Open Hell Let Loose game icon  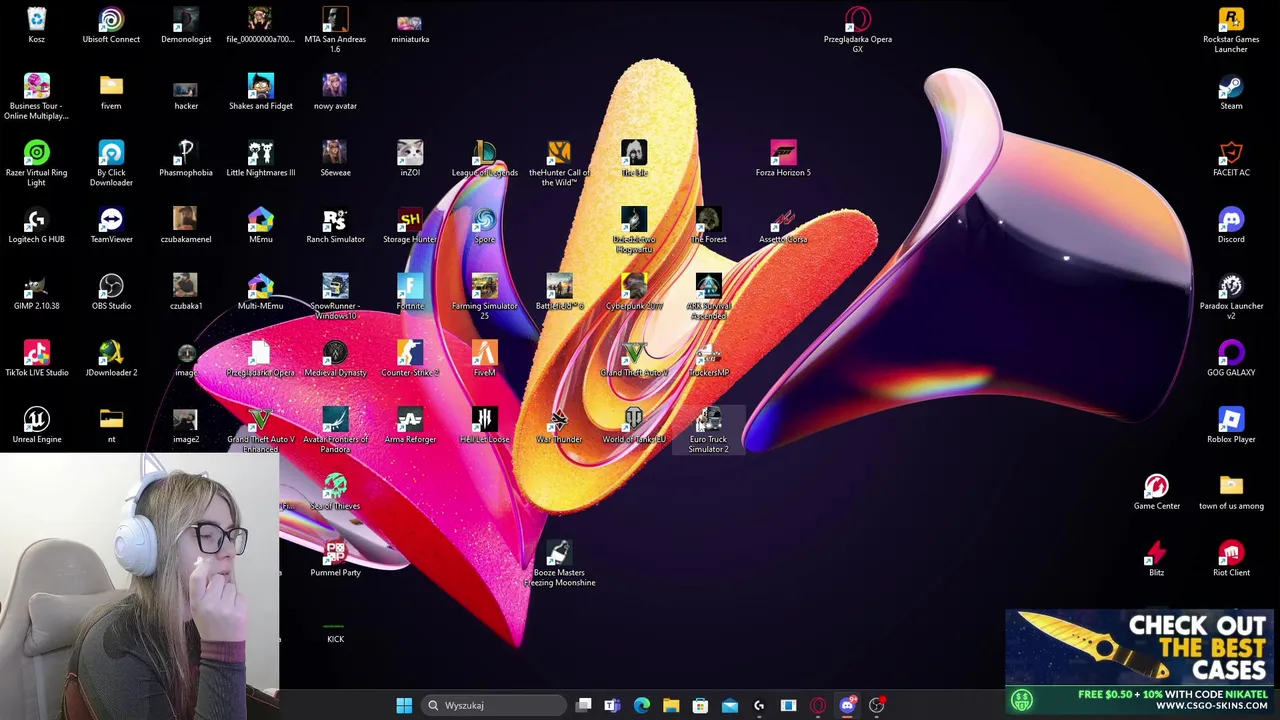[485, 426]
